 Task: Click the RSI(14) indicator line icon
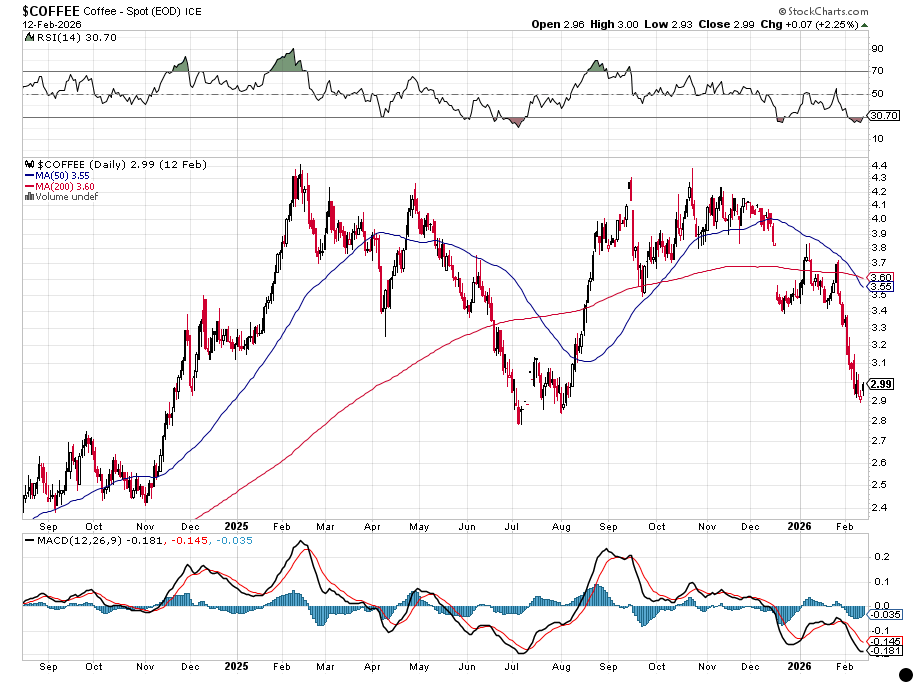27,36
